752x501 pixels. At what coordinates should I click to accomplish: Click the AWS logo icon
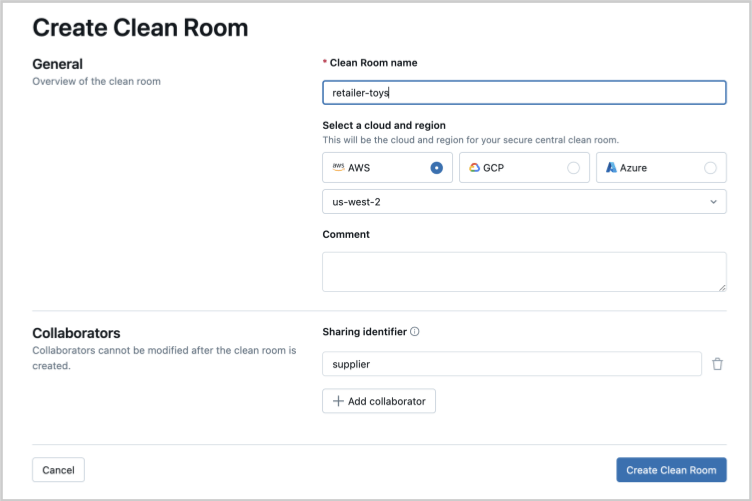coord(339,168)
